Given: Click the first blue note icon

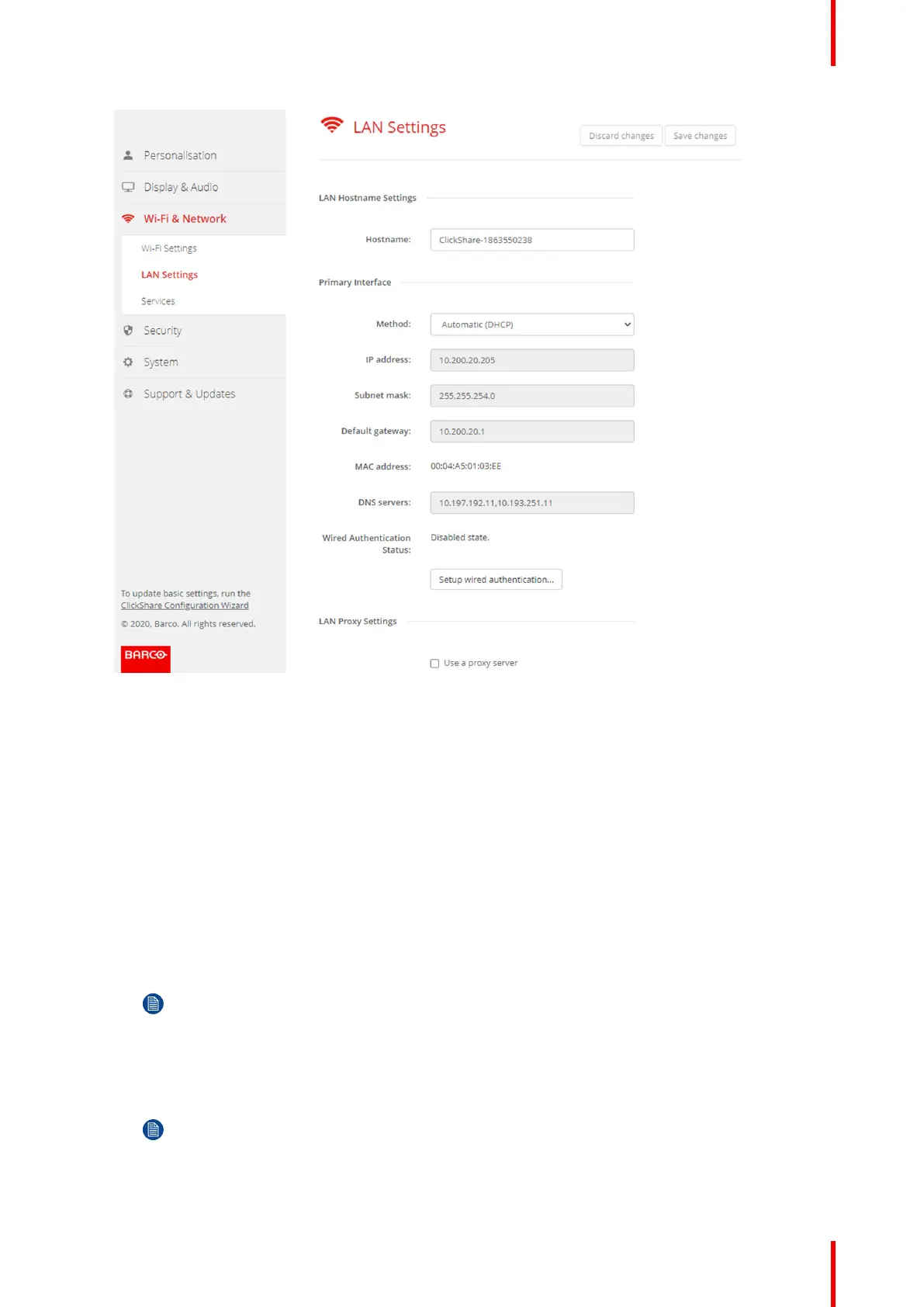Looking at the screenshot, I should (153, 1004).
